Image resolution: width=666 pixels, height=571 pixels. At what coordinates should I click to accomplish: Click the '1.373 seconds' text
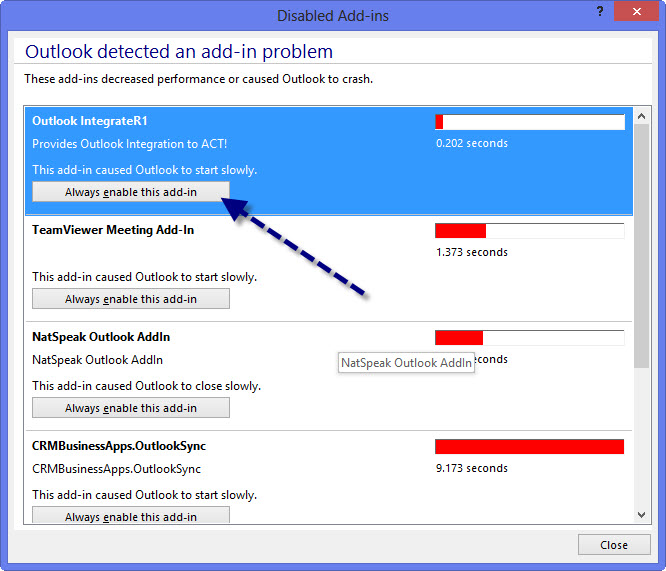[472, 252]
